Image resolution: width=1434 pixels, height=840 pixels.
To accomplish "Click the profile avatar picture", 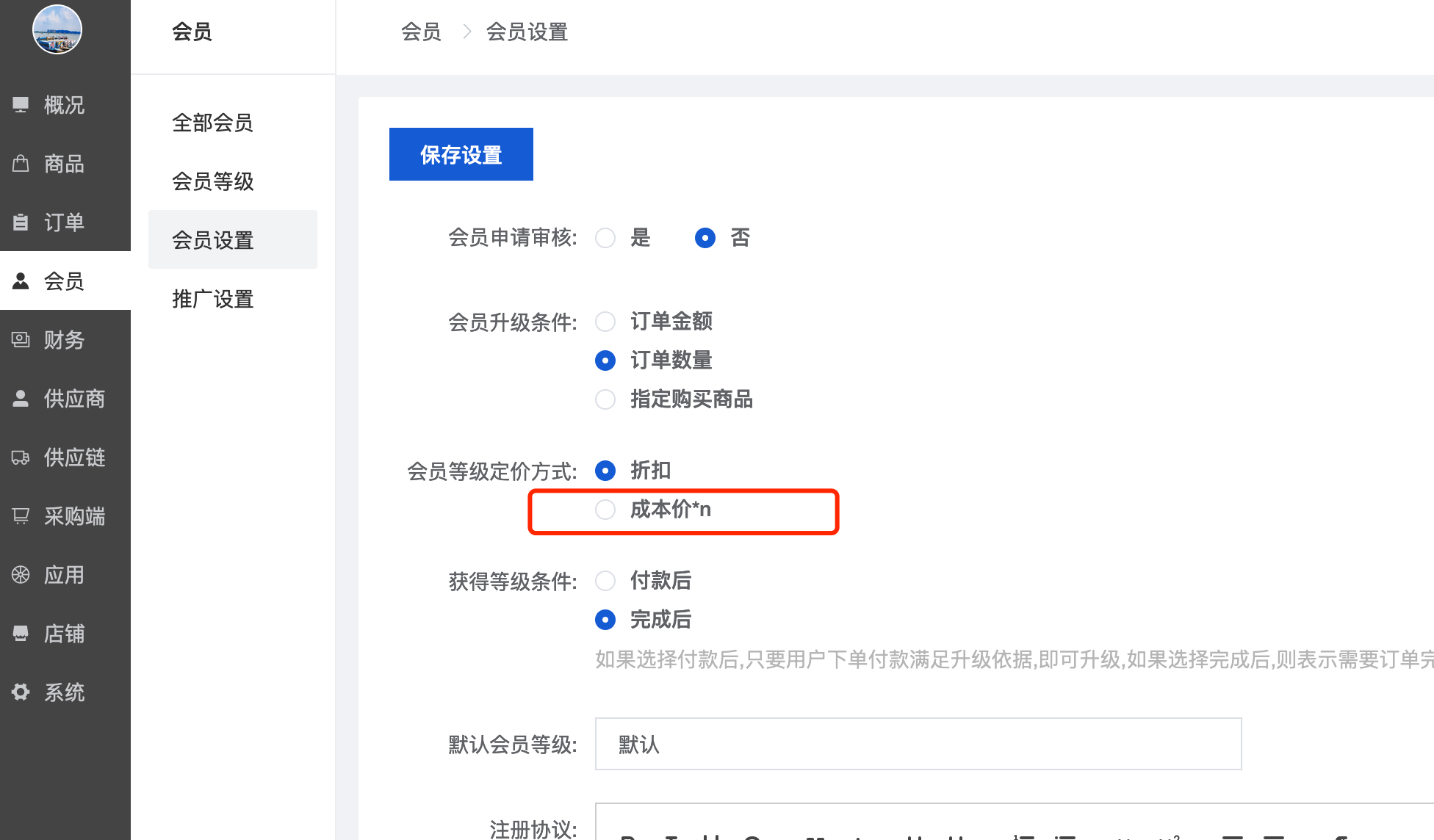I will [57, 29].
